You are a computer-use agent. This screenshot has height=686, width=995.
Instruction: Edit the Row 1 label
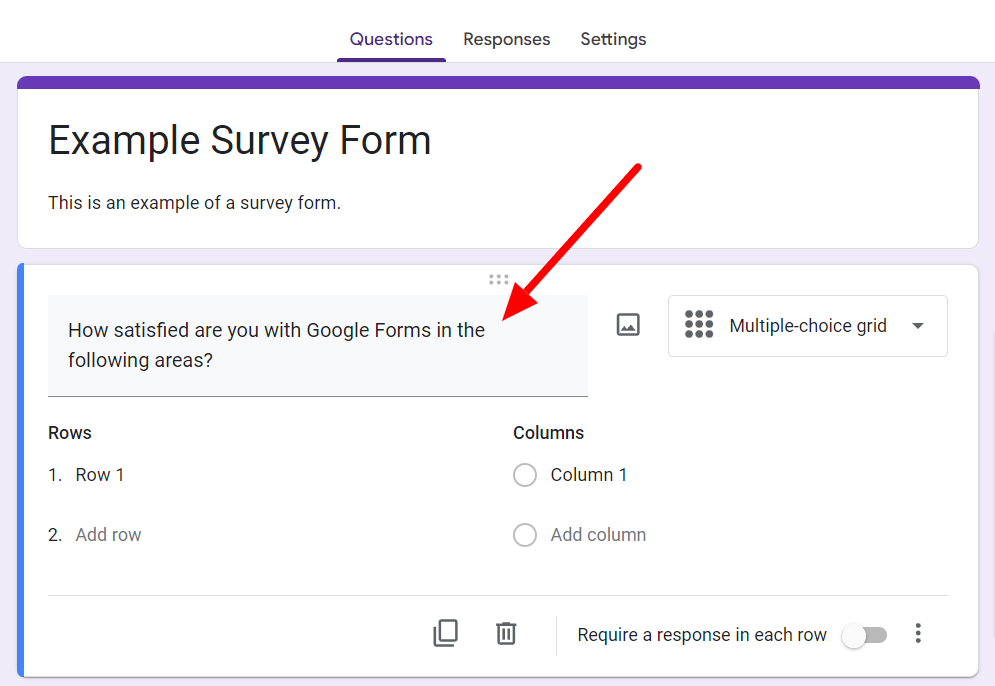[100, 475]
